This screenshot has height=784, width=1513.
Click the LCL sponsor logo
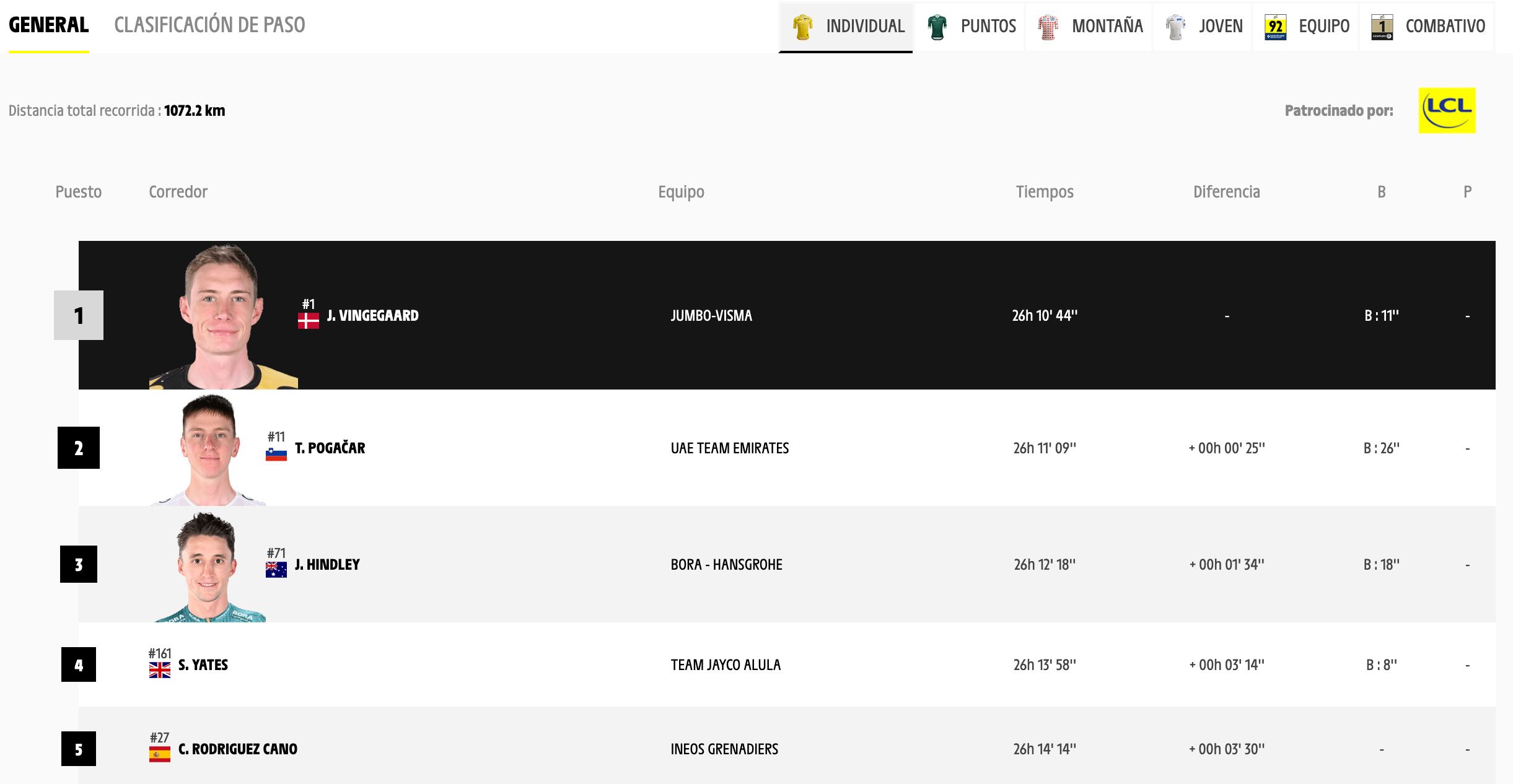(x=1447, y=110)
